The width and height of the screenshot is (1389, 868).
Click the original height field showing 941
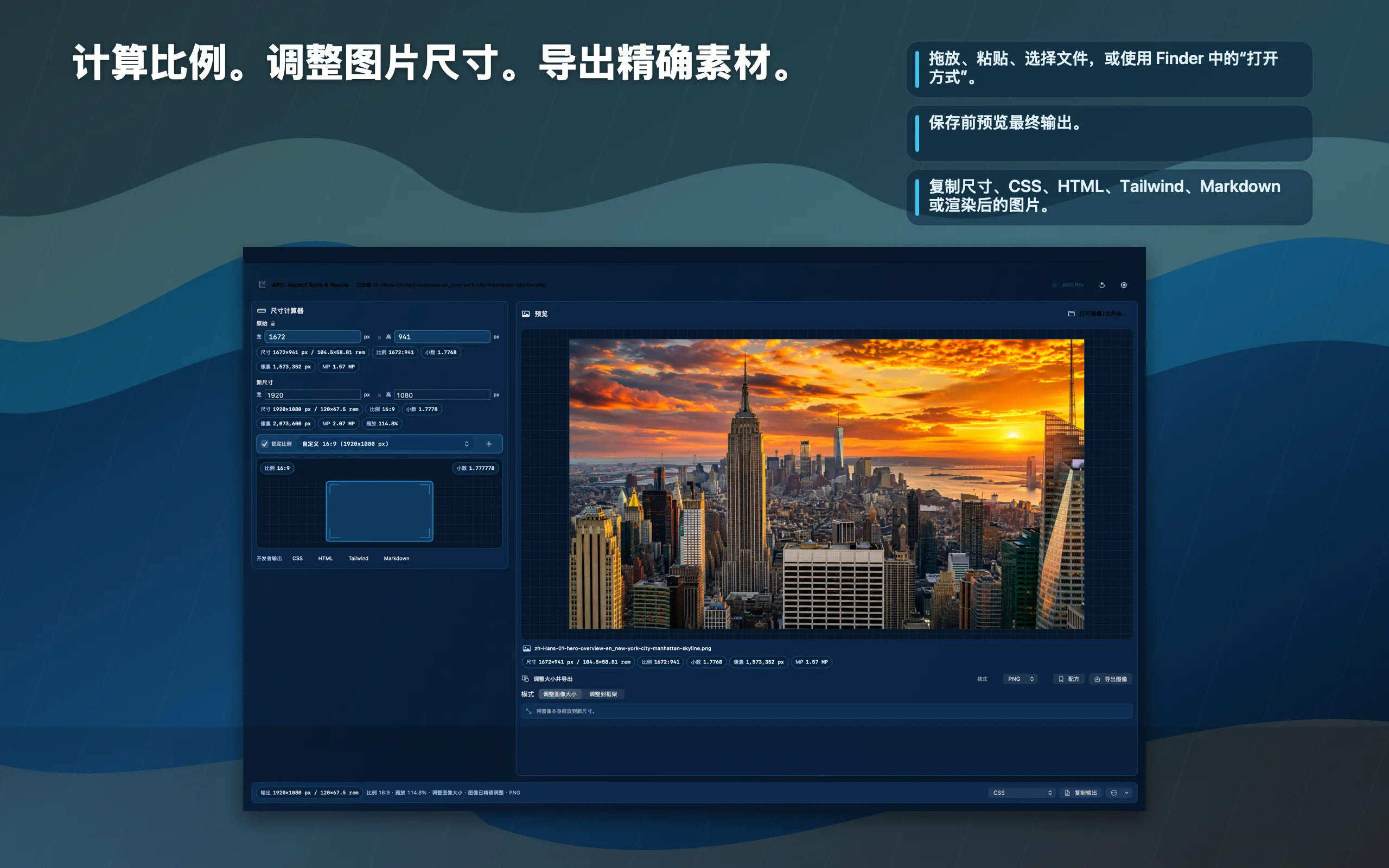coord(442,337)
